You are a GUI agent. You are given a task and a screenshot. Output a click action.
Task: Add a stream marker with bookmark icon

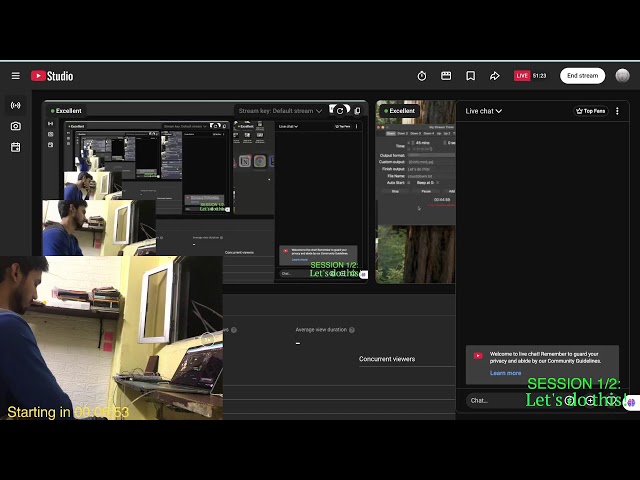click(470, 76)
